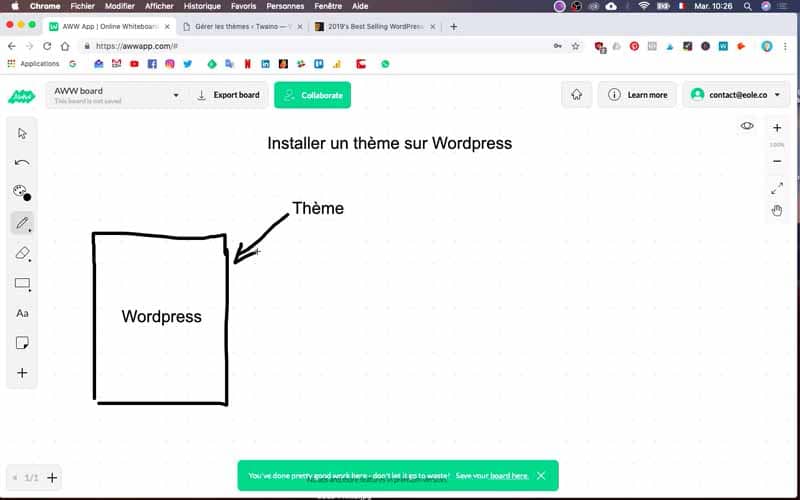The height and width of the screenshot is (500, 800).
Task: Open the Apple menu
Action: coord(15,6)
